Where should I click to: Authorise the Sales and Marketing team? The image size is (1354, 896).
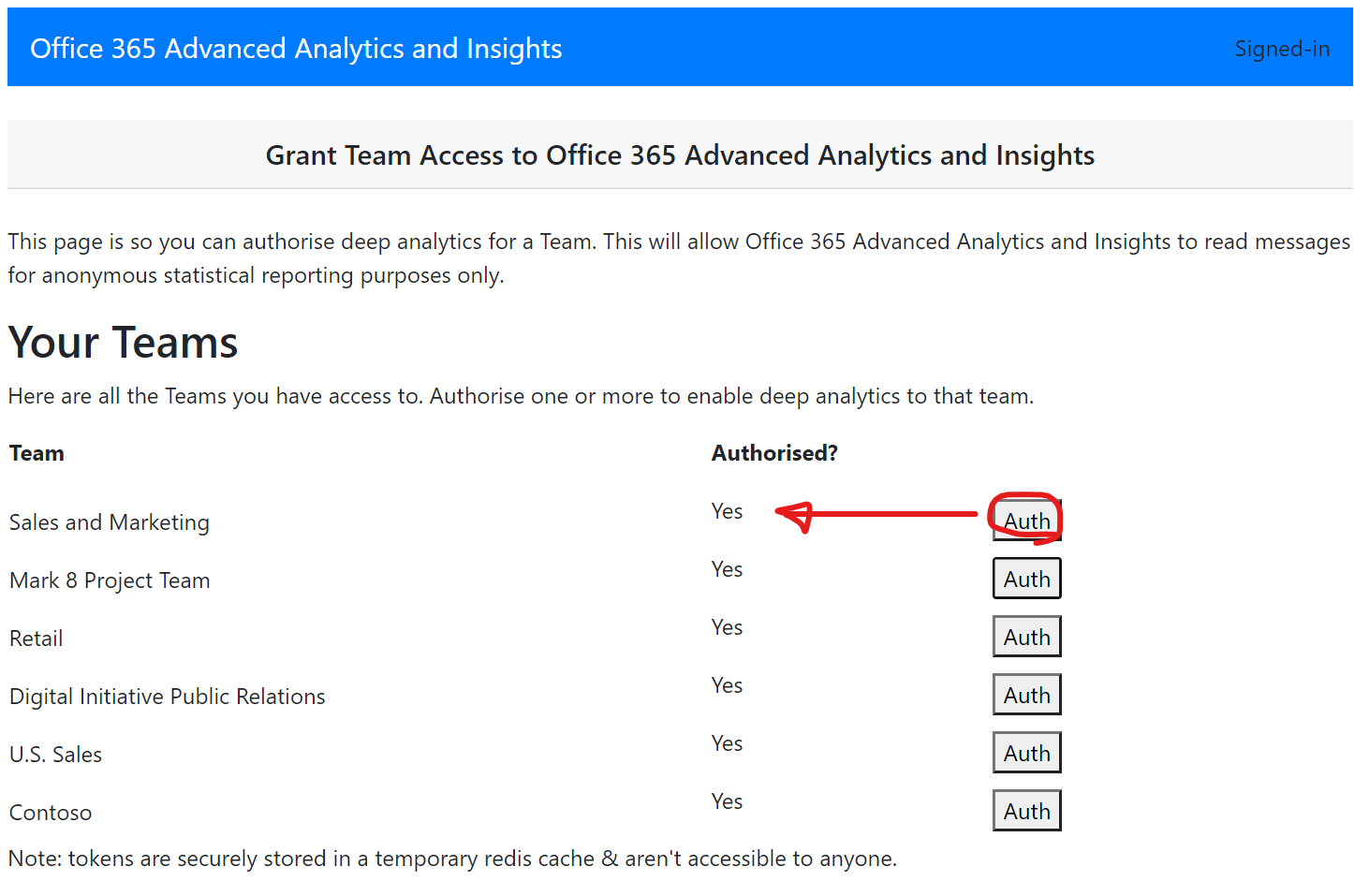click(x=1026, y=521)
